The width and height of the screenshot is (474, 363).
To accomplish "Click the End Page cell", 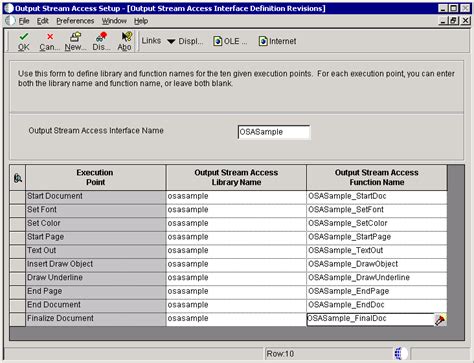I will point(96,292).
